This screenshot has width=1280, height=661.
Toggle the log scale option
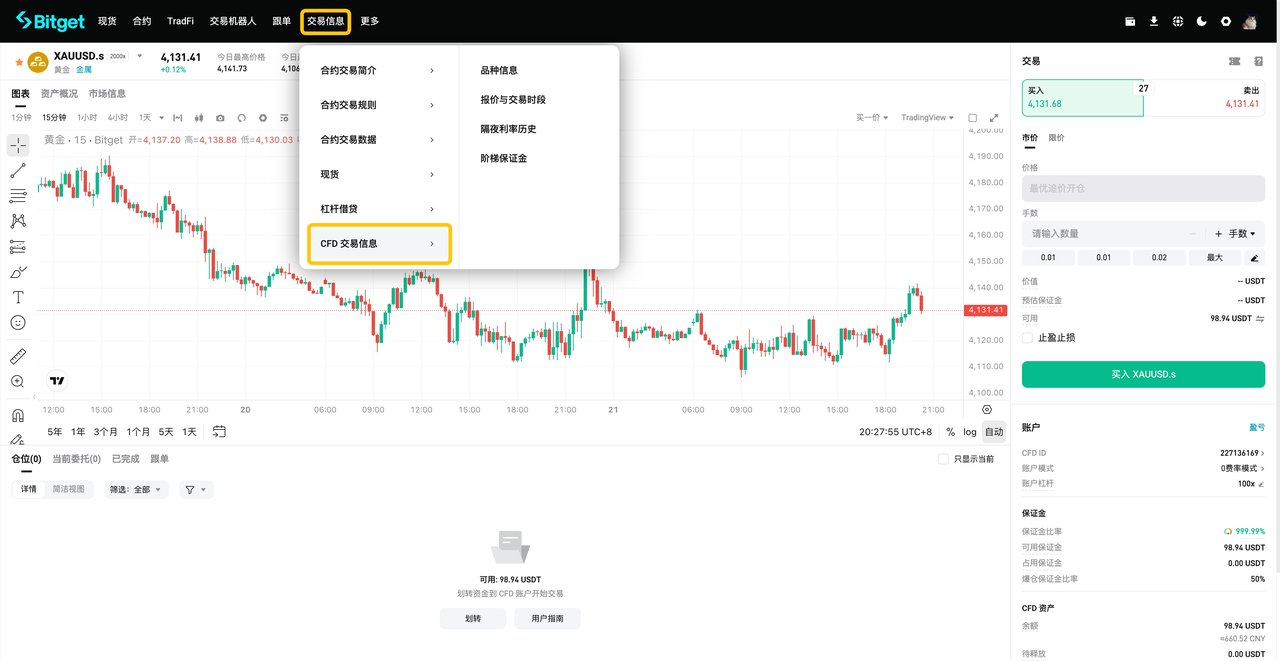[x=970, y=432]
